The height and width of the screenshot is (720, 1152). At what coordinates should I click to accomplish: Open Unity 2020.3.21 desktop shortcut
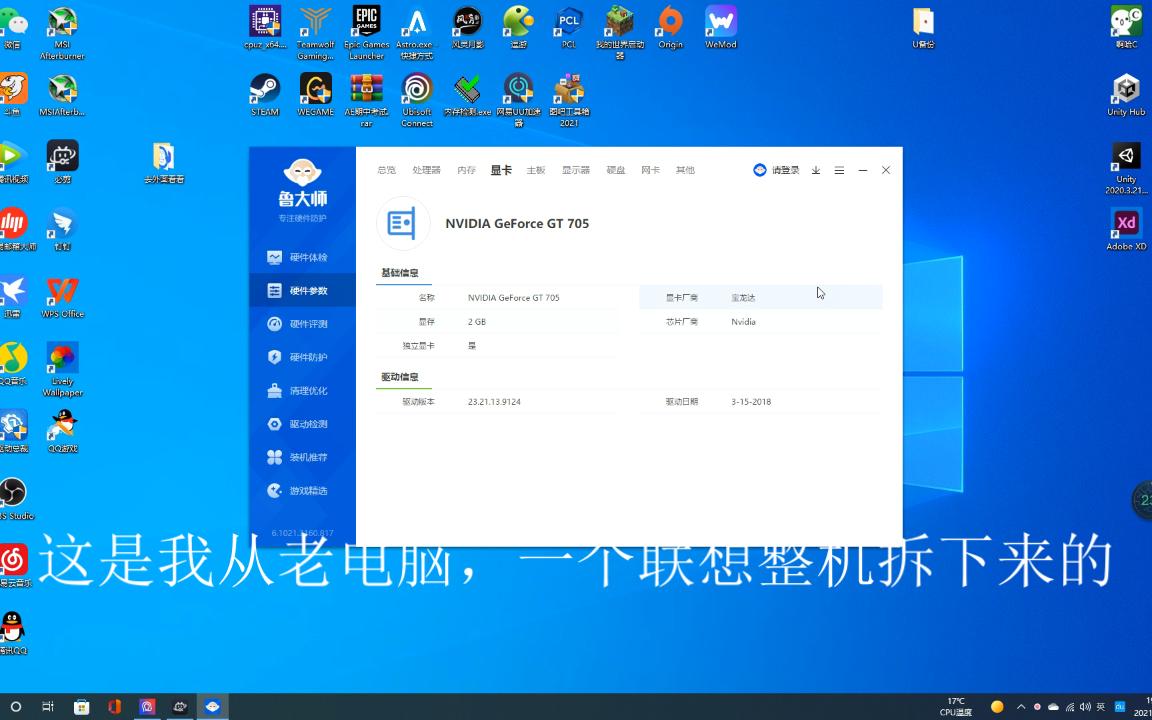[x=1126, y=168]
